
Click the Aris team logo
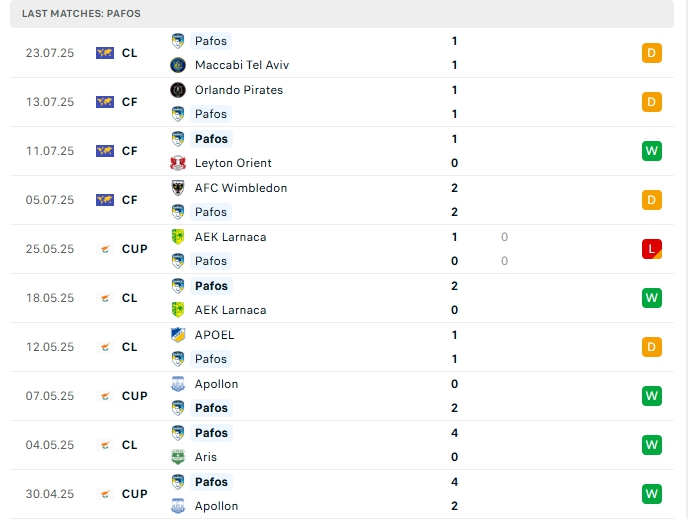178,457
